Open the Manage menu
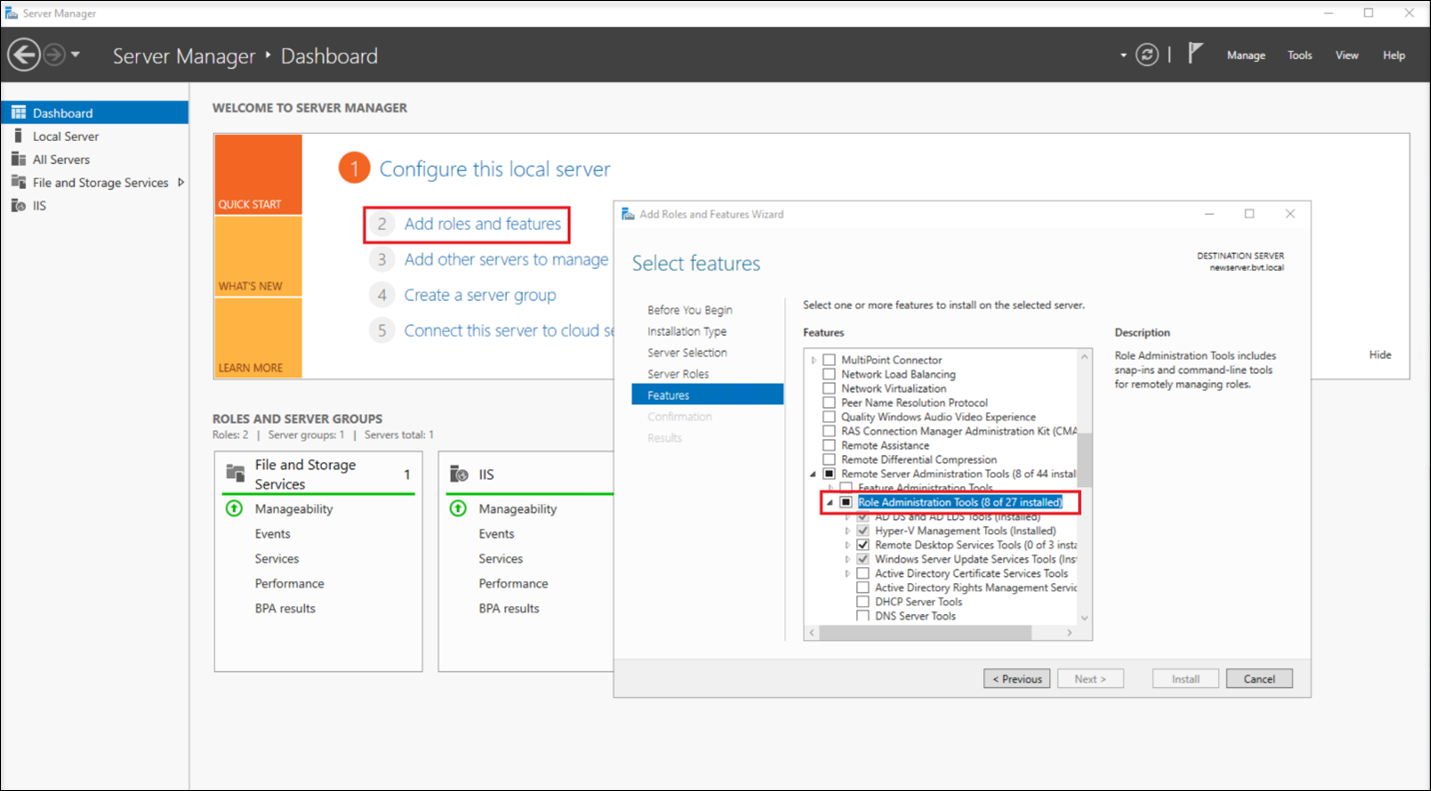 [1245, 55]
